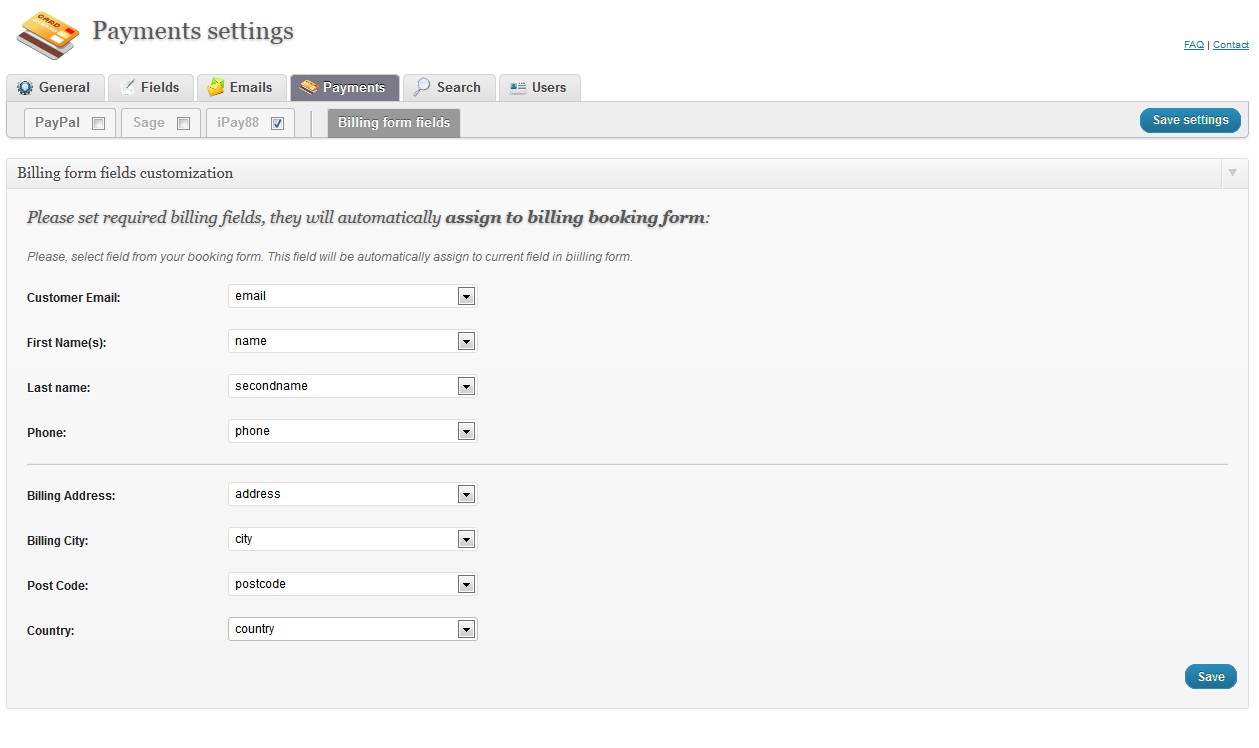Click the Fields tab pencil icon
This screenshot has width=1259, height=748.
[x=127, y=88]
